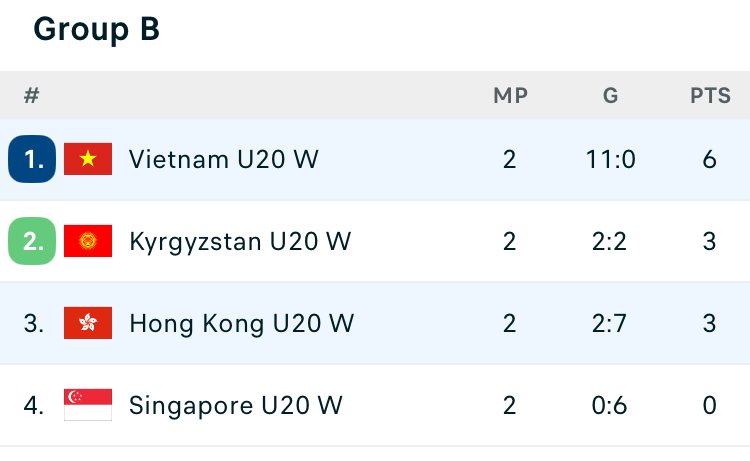Click the Kyrgyzstan flag icon

(88, 241)
